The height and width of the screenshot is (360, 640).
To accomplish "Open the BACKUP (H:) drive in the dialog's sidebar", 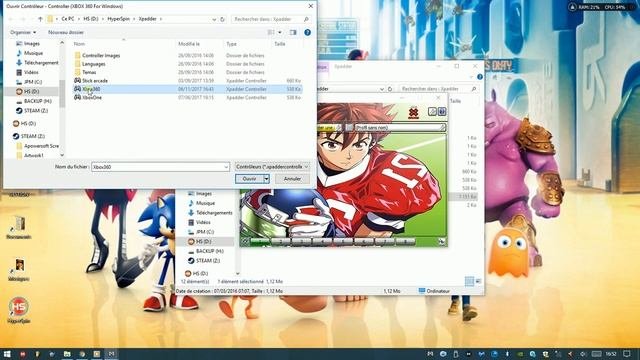I will (38, 101).
